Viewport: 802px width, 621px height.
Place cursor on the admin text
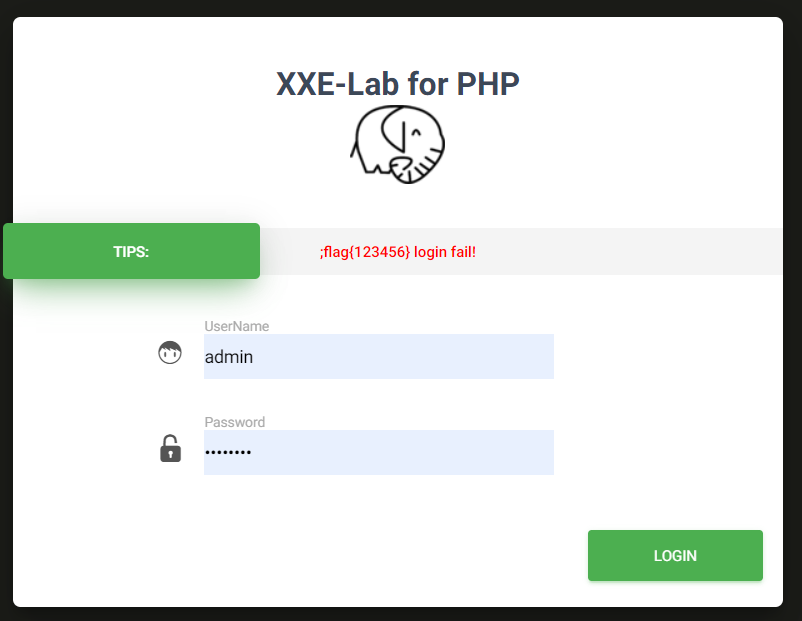point(228,356)
